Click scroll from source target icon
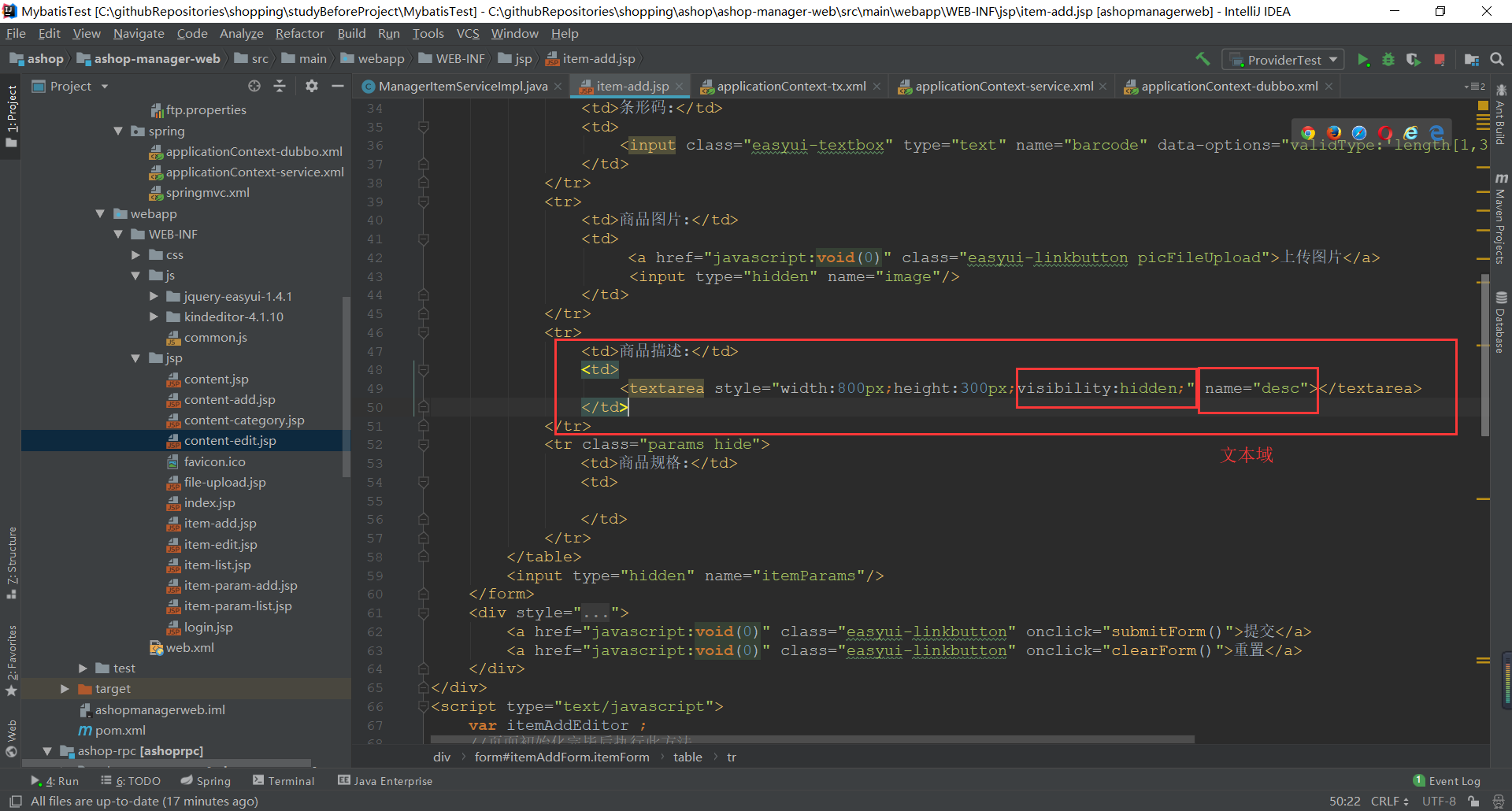This screenshot has width=1512, height=811. [x=254, y=86]
